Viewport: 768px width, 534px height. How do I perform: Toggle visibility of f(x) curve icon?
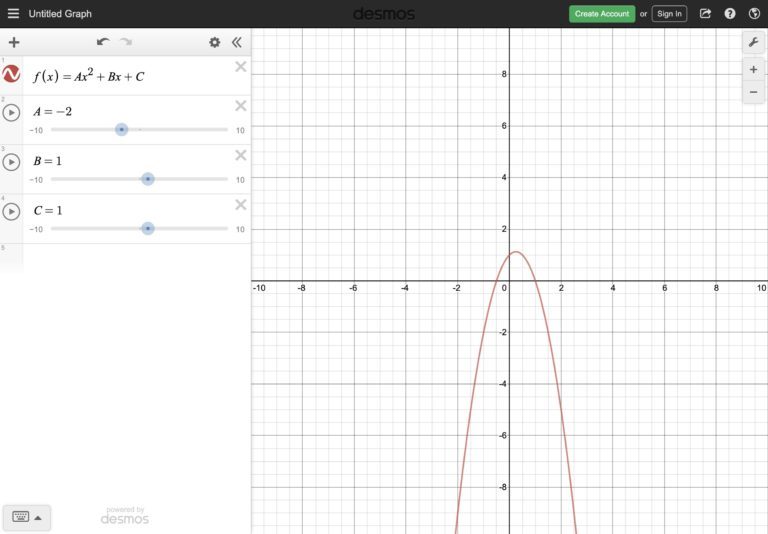[x=11, y=74]
